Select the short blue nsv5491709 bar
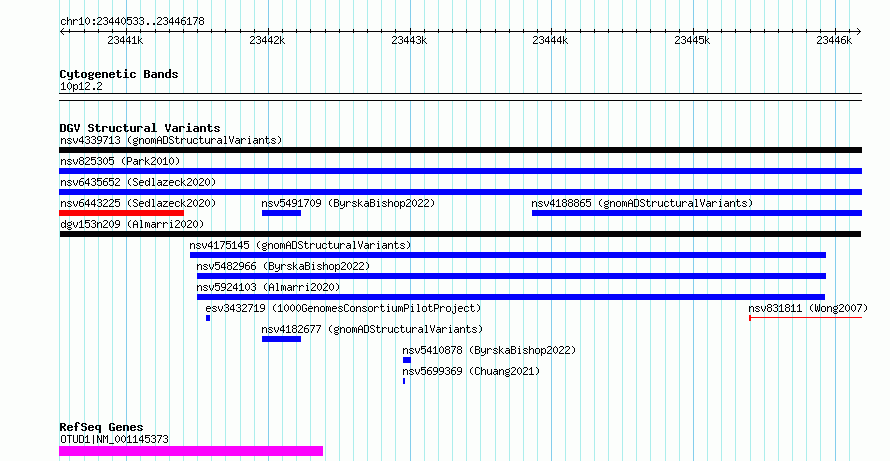This screenshot has width=890, height=461. coord(281,213)
